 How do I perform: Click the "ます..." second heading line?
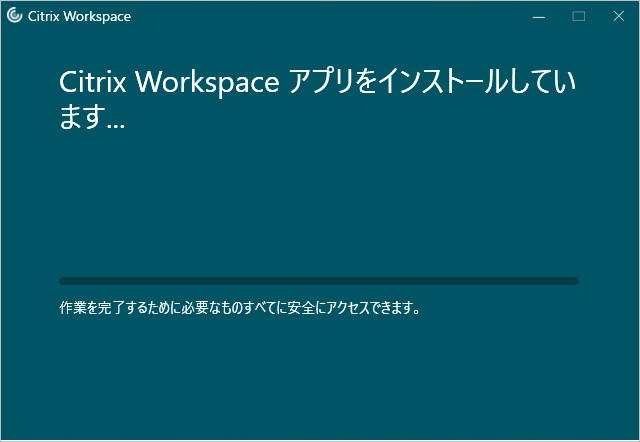(x=92, y=120)
